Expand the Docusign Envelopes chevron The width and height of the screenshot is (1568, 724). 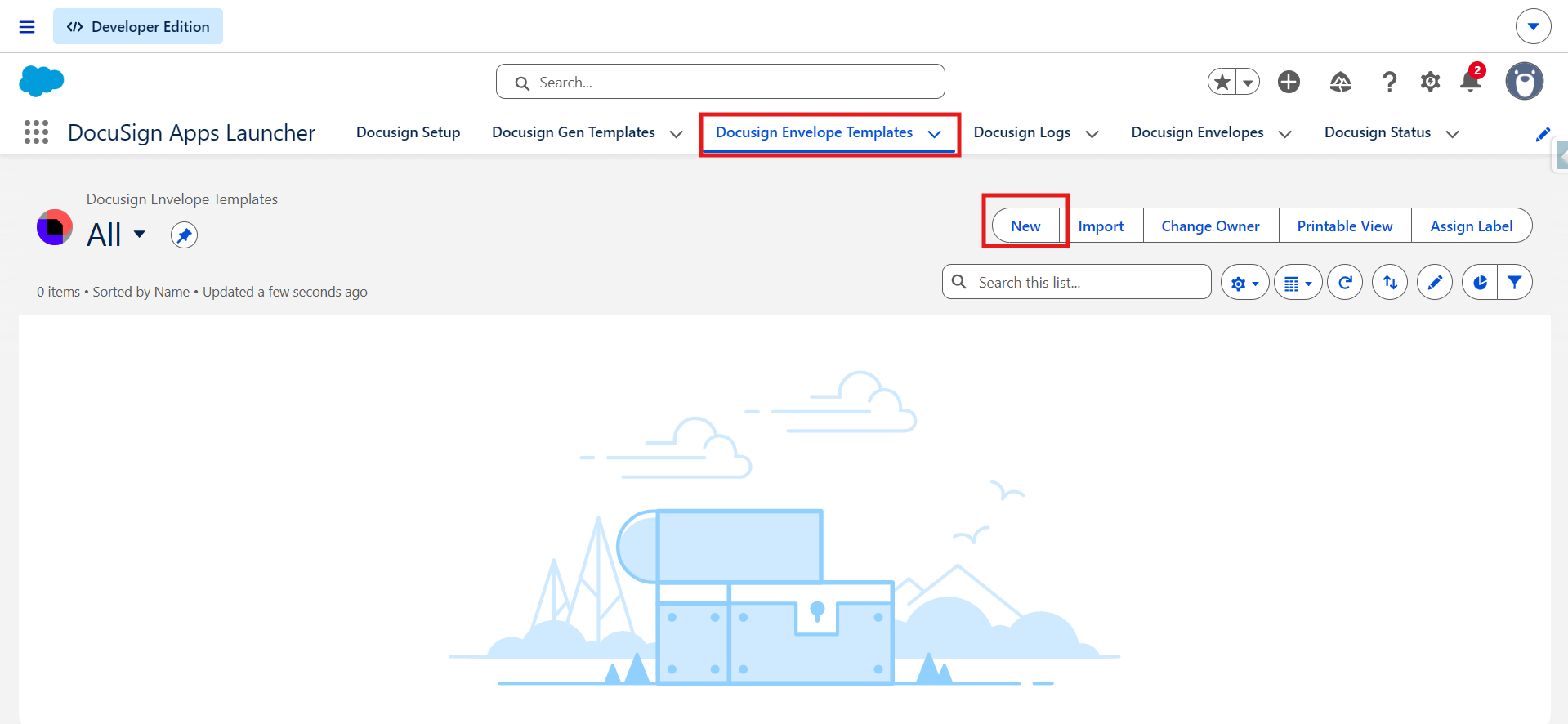pos(1284,134)
